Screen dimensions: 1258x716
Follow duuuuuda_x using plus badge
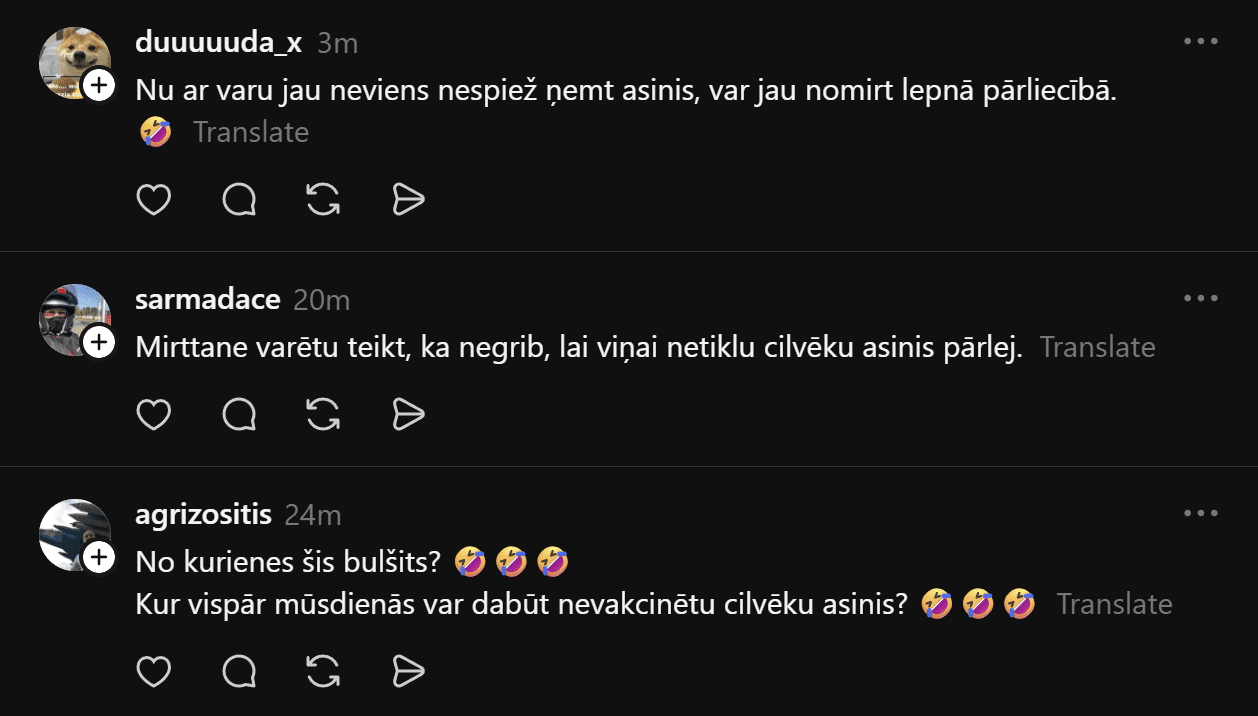click(98, 86)
